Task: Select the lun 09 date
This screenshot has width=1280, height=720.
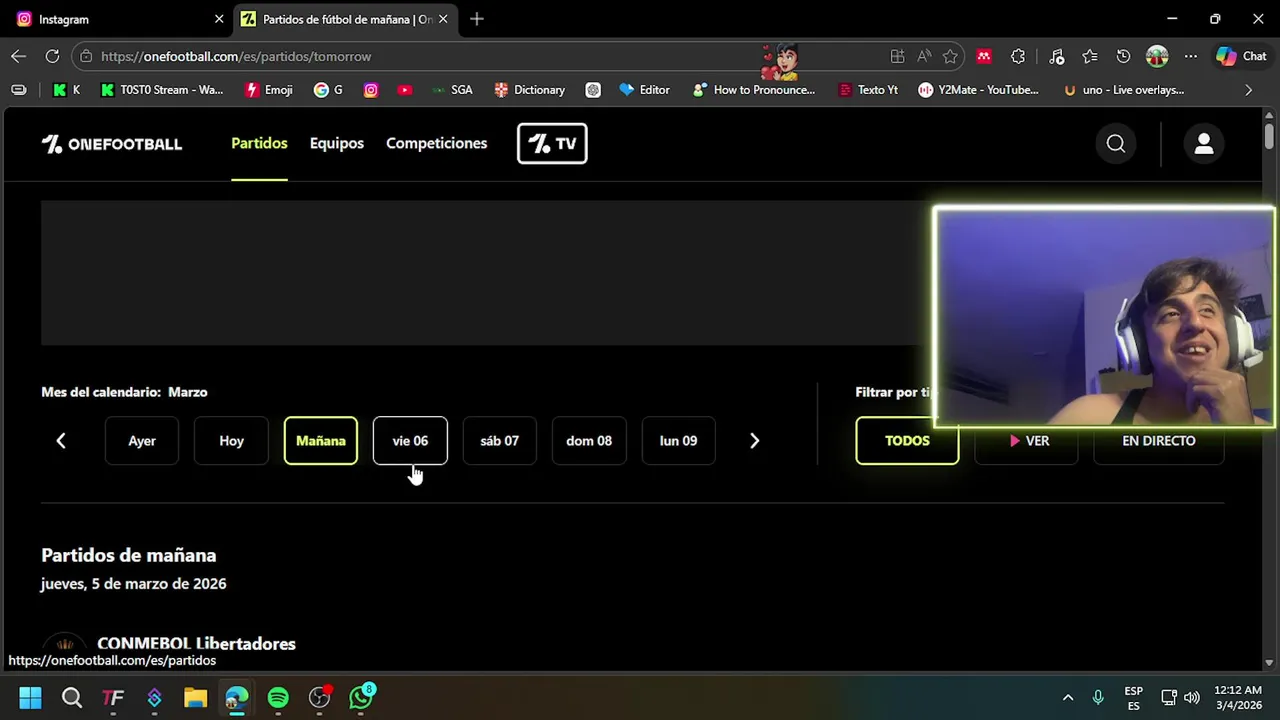Action: pos(678,441)
